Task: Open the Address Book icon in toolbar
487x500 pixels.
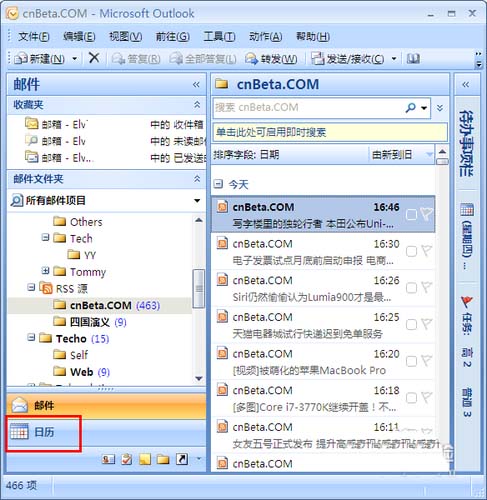Action: tap(413, 59)
